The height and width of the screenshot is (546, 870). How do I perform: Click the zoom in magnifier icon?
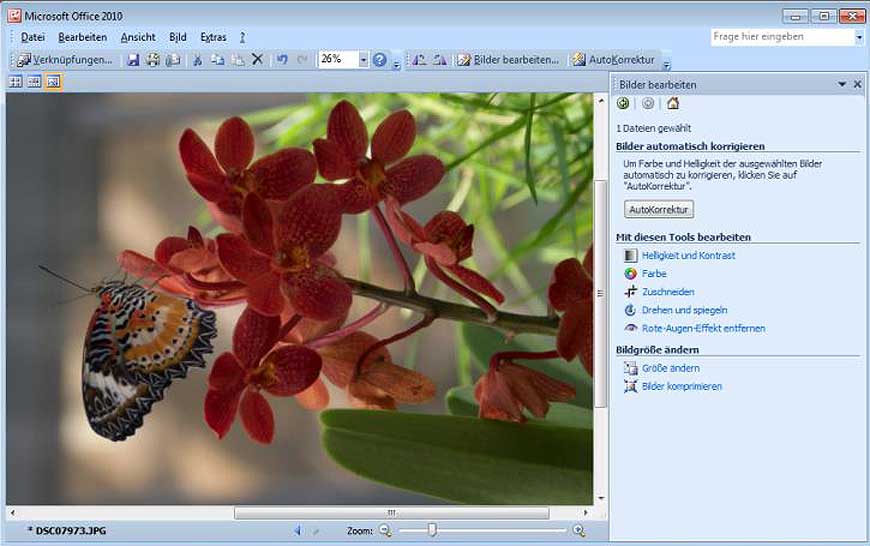tap(579, 531)
